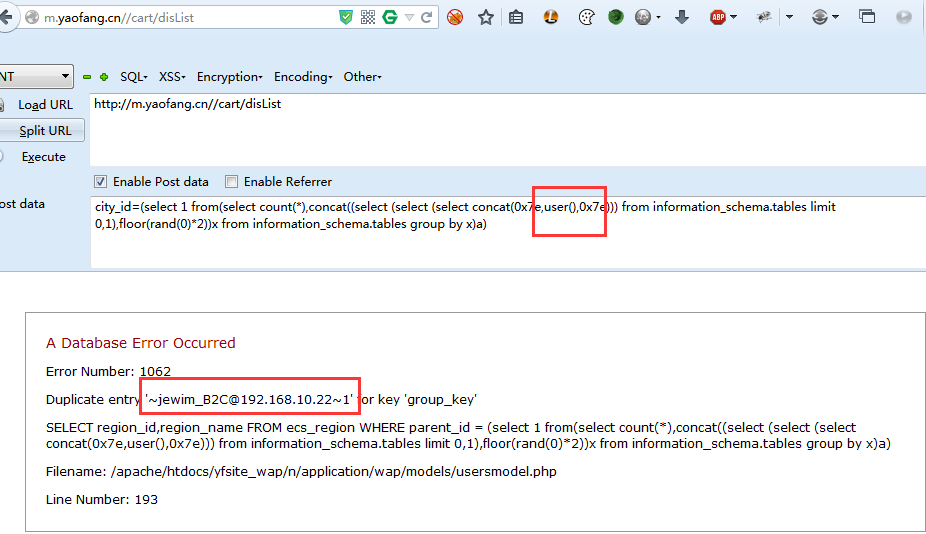This screenshot has width=926, height=534.
Task: Click the Firebug bug icon
Action: [x=764, y=18]
